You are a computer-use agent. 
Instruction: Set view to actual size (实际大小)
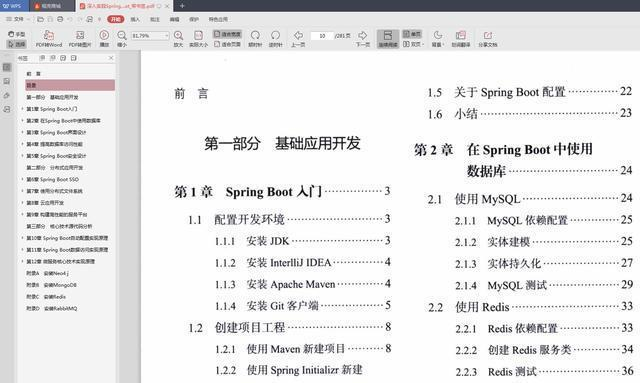pyautogui.click(x=198, y=39)
